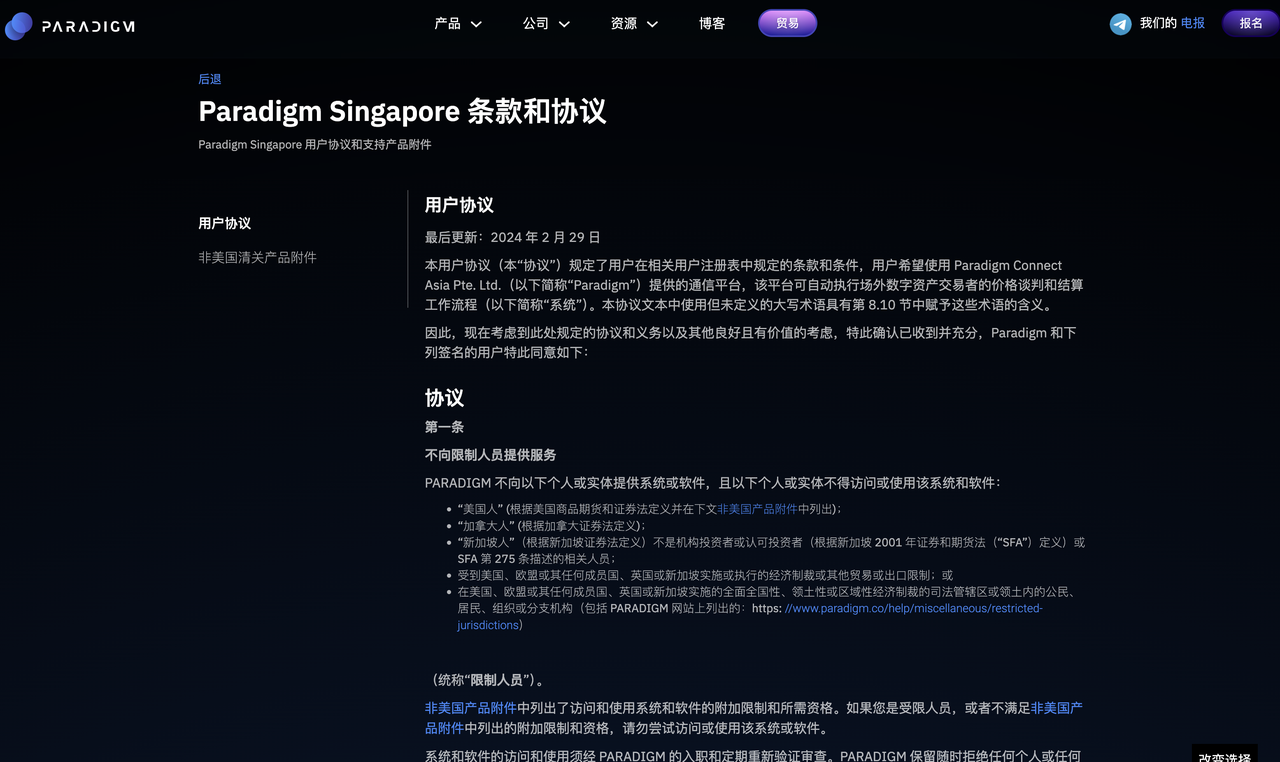Image resolution: width=1280 pixels, height=762 pixels.
Task: Open the first 非美国产品附件 link in the list
Action: tap(757, 508)
